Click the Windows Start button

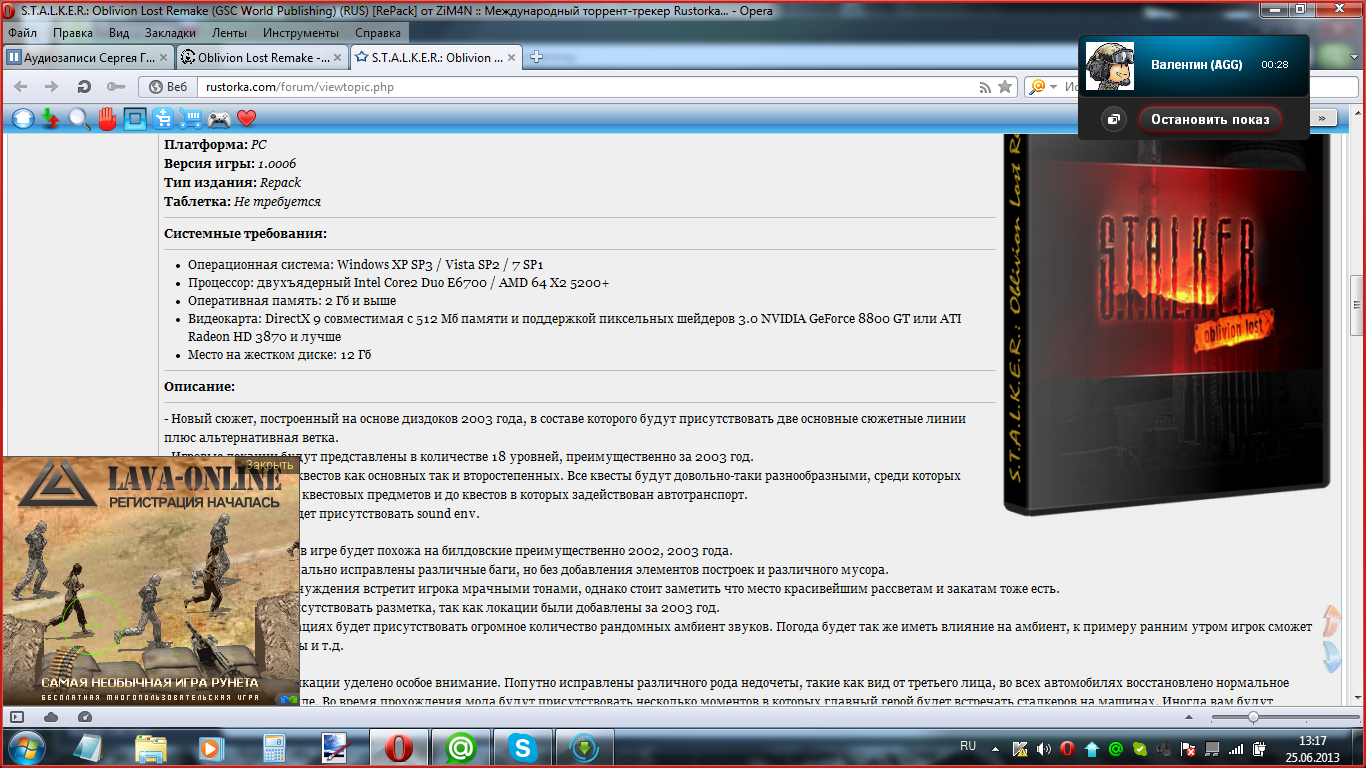[x=25, y=747]
